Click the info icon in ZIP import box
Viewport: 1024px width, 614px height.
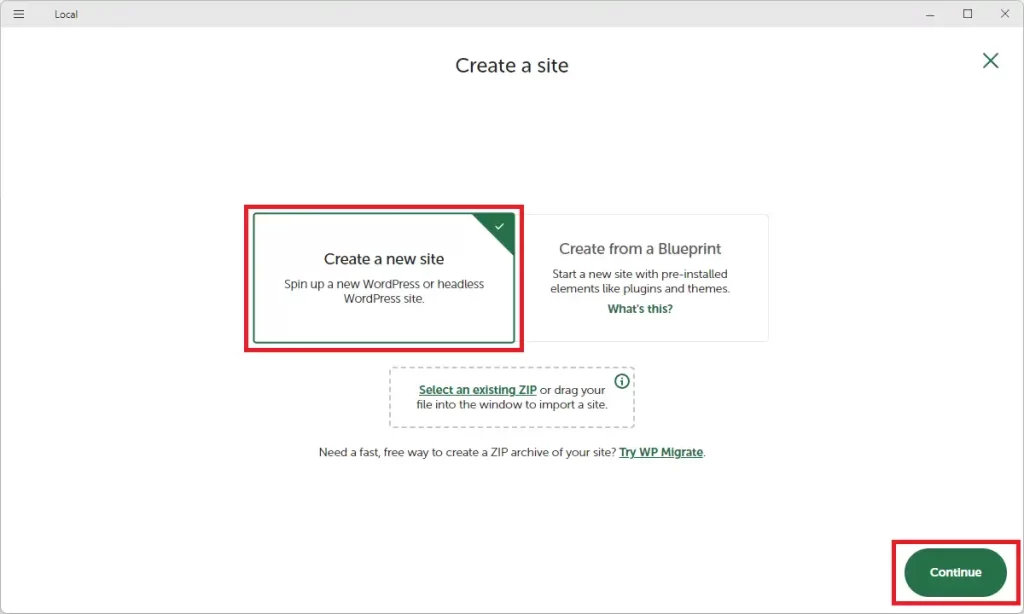tap(622, 382)
